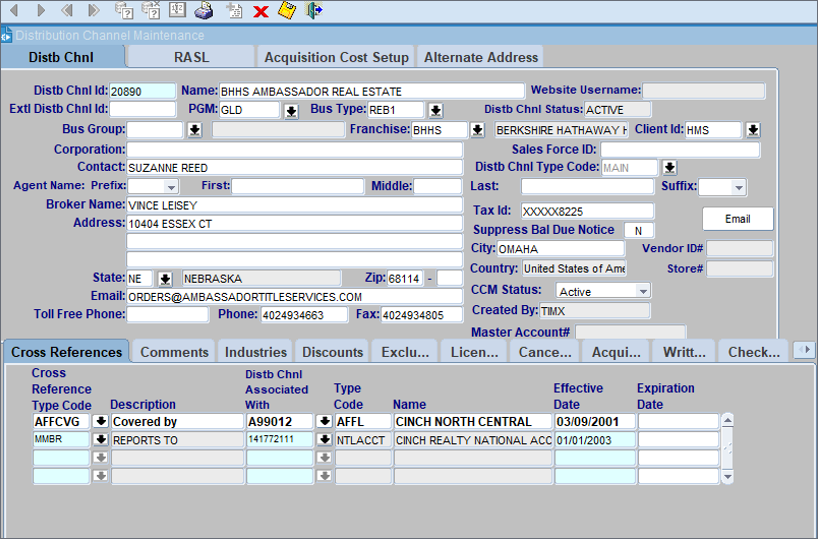Click the Phone field 4024934663
818x539 pixels.
pos(304,315)
